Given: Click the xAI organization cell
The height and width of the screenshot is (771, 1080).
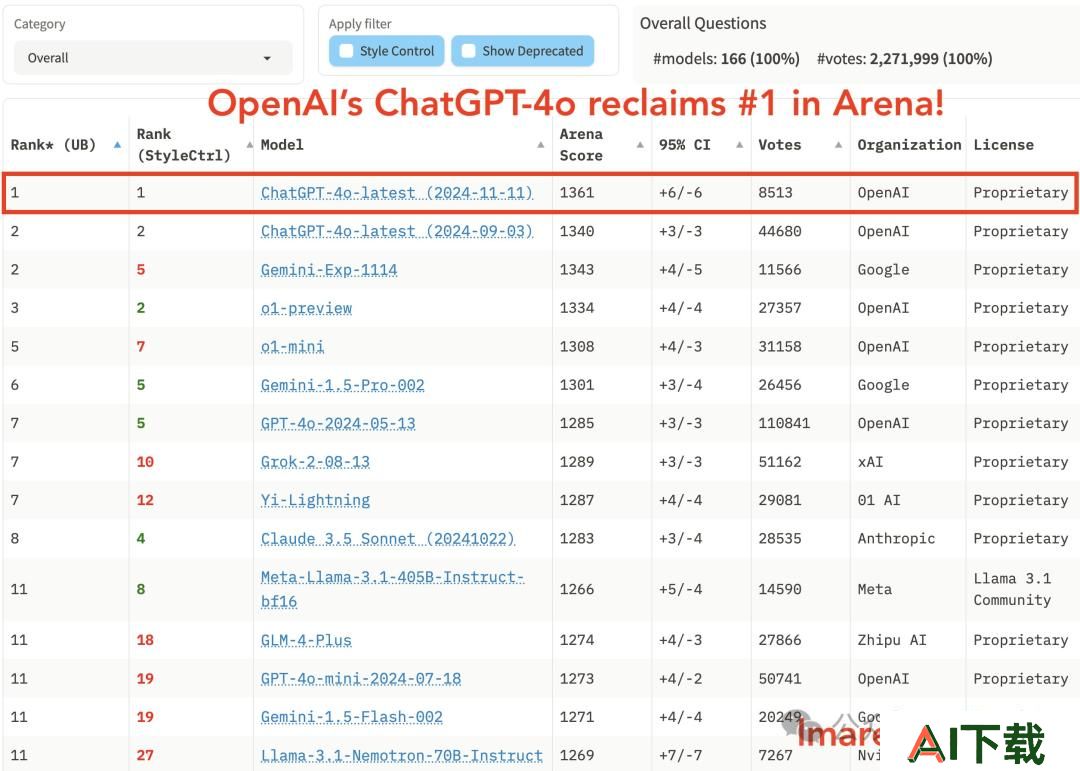Looking at the screenshot, I should (871, 462).
